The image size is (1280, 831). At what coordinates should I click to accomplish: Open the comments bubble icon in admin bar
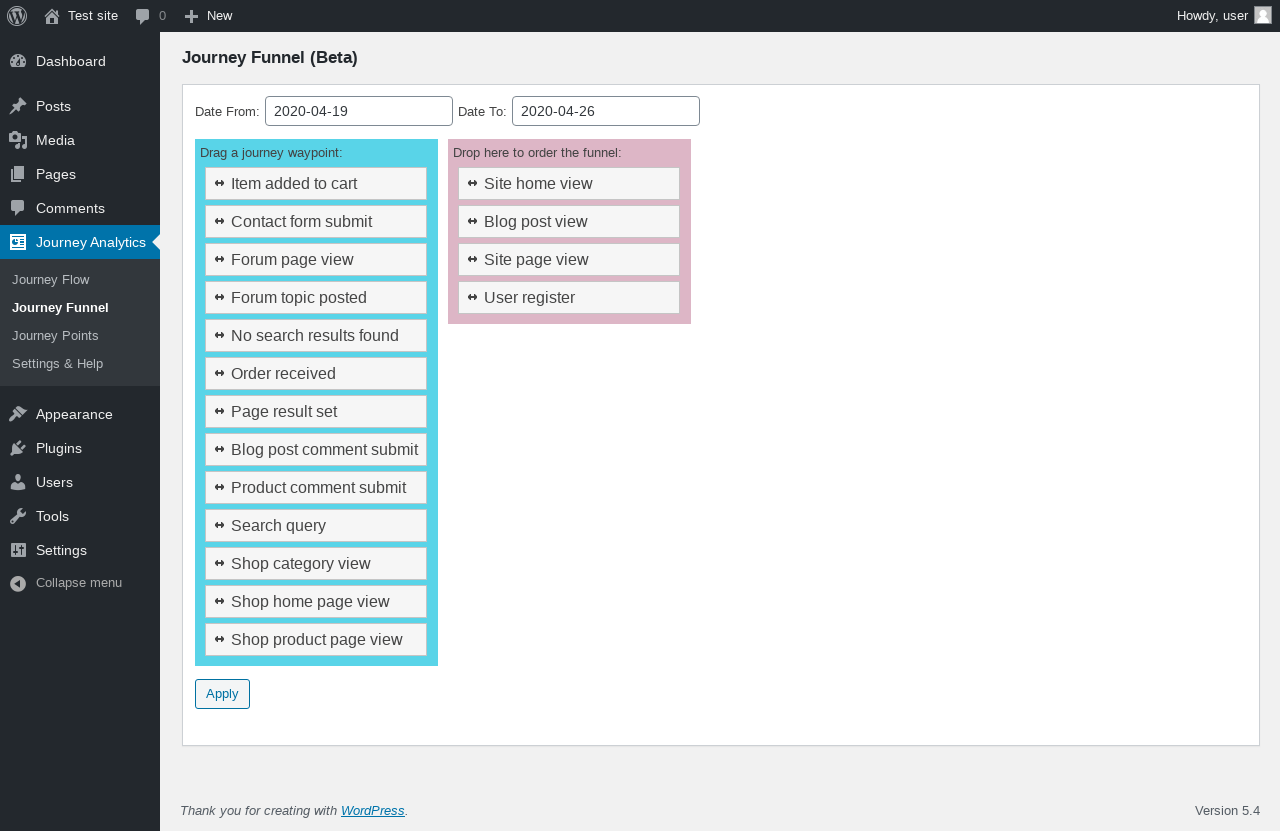tap(143, 16)
